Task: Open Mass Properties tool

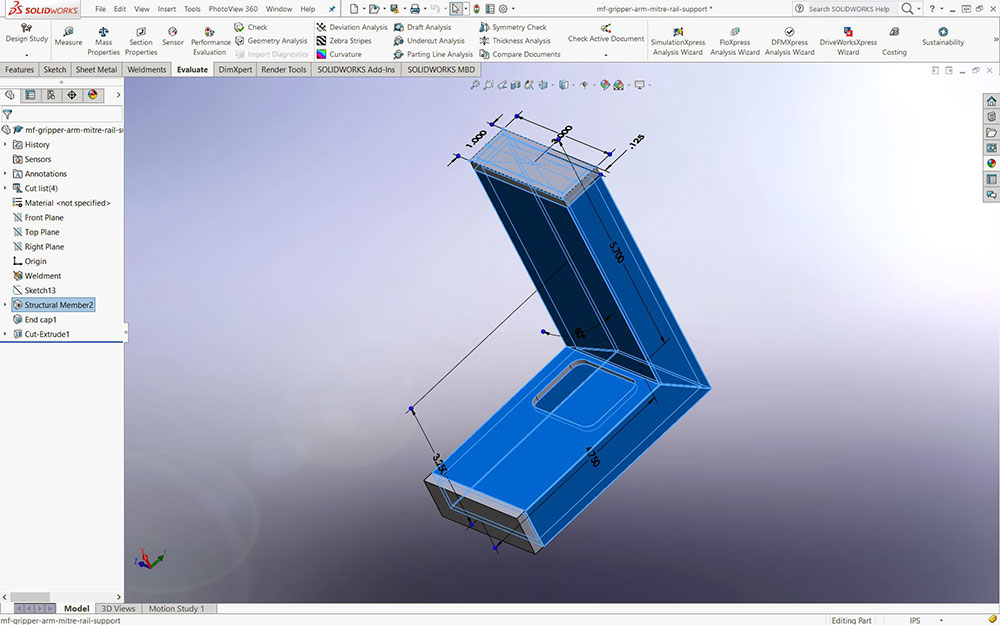Action: (x=103, y=33)
